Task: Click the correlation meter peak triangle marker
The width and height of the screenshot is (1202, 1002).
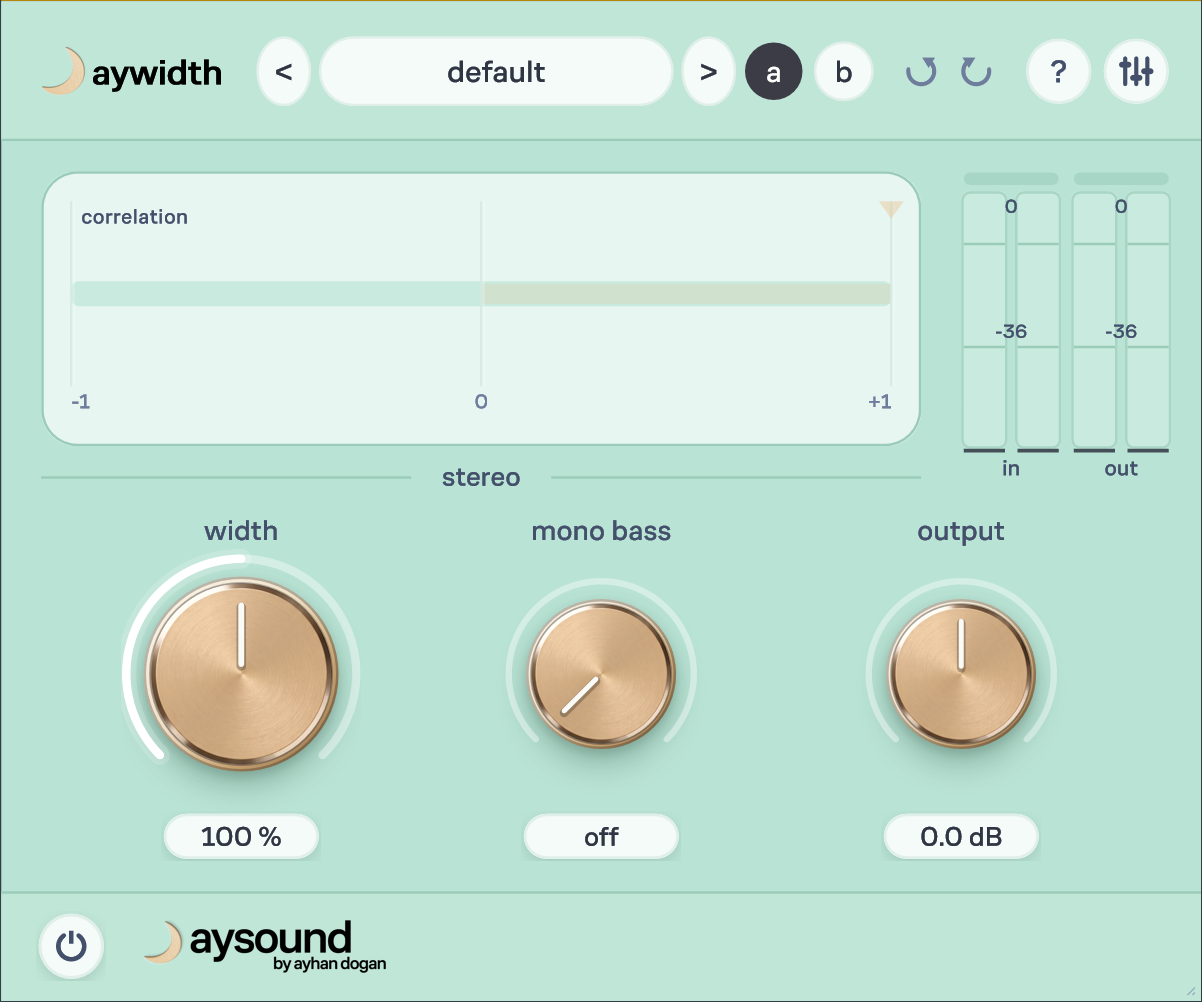Action: (891, 209)
